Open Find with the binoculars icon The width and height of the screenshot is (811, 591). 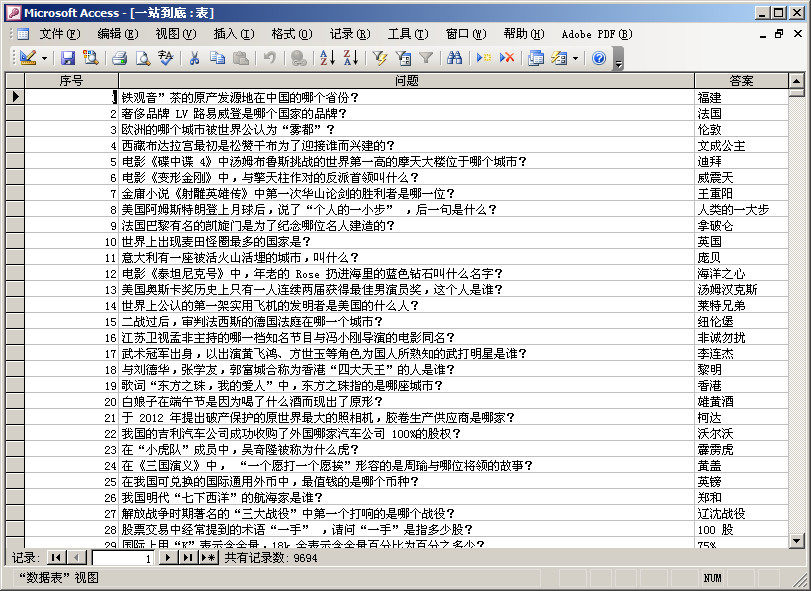point(455,57)
